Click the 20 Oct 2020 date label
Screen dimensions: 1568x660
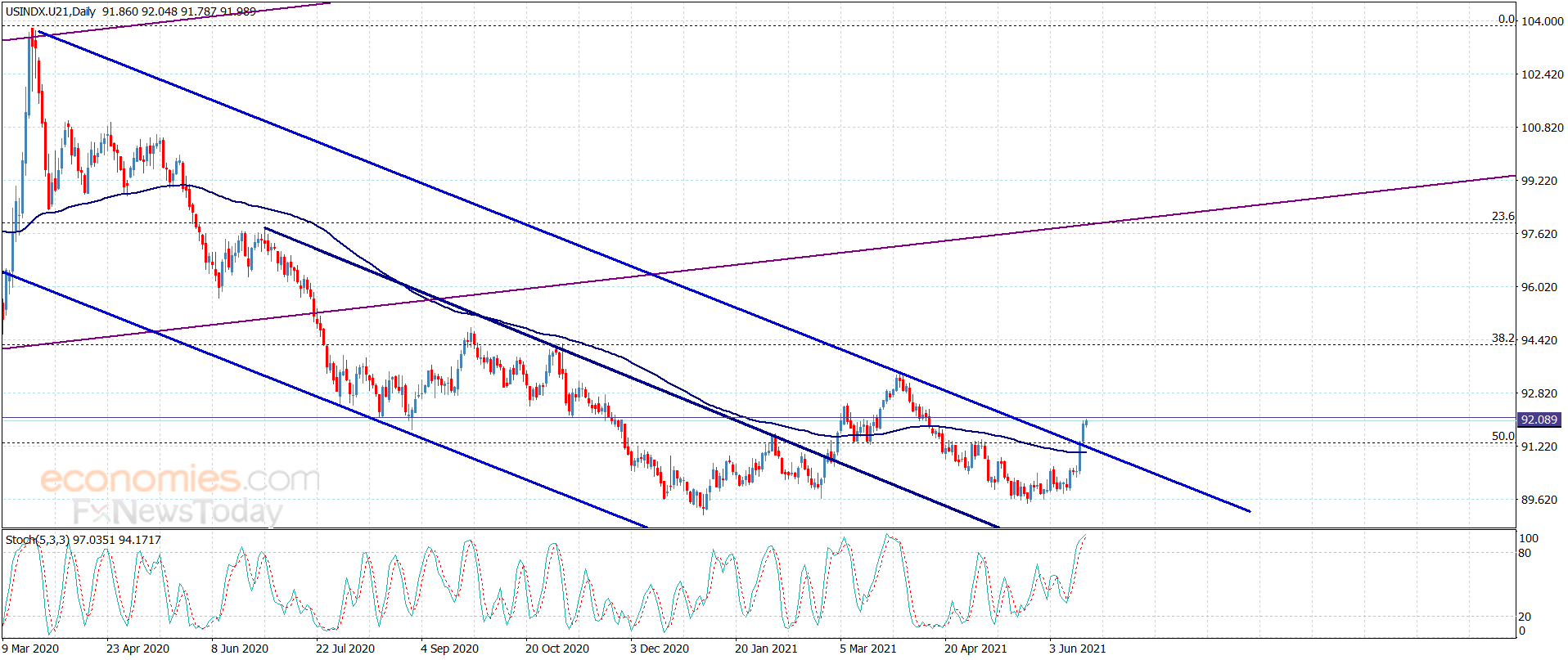[x=557, y=649]
